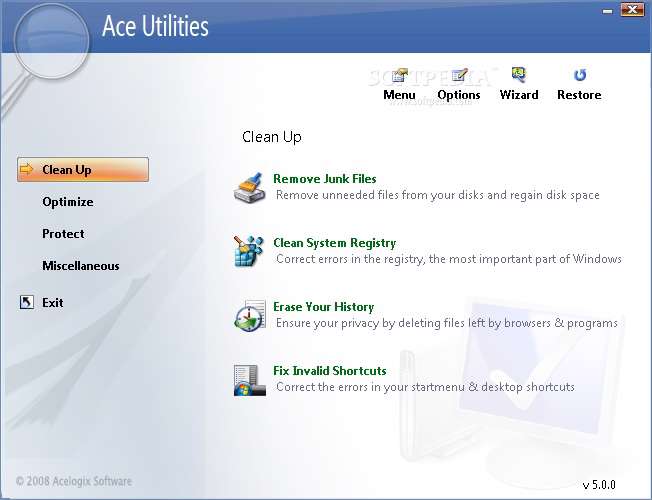This screenshot has width=652, height=500.
Task: Open the Miscellaneous category
Action: [x=81, y=266]
